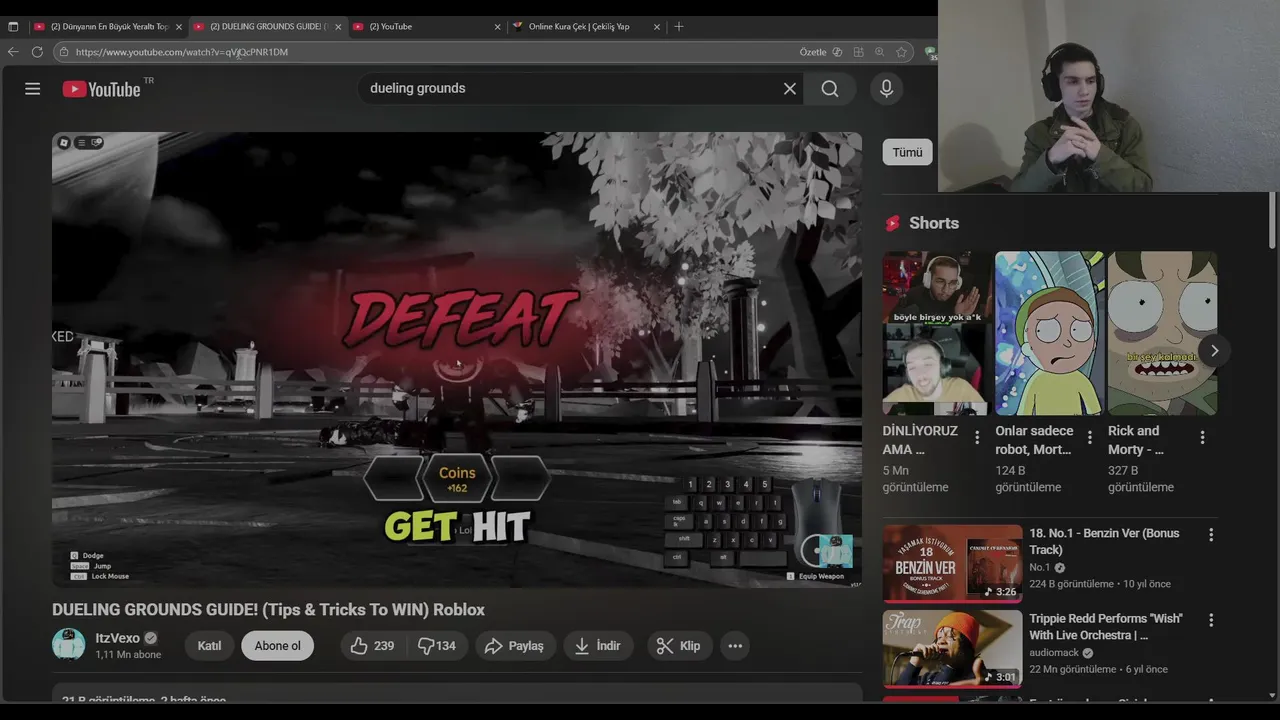Open options for 'DİNLİYORUZ AMA' short

pyautogui.click(x=977, y=438)
